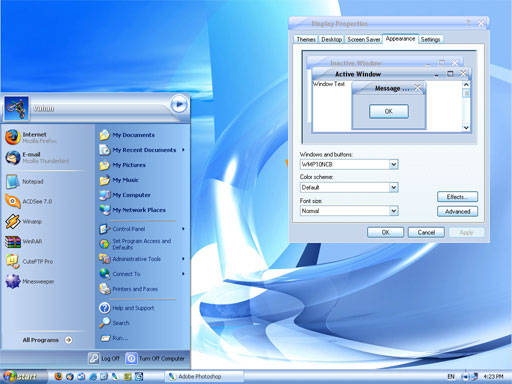
Task: Launch E-mail Mozilla Thunderbird entry
Action: [x=37, y=157]
